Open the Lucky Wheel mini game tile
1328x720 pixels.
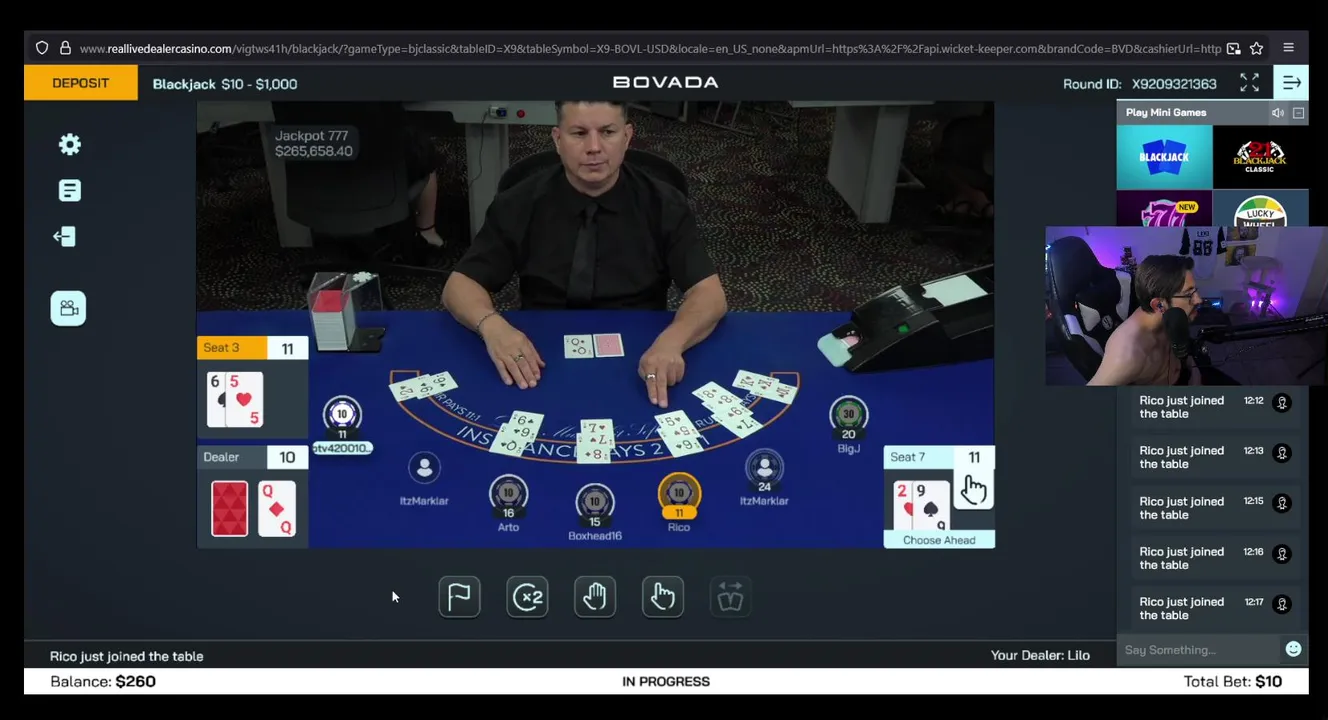(x=1260, y=210)
